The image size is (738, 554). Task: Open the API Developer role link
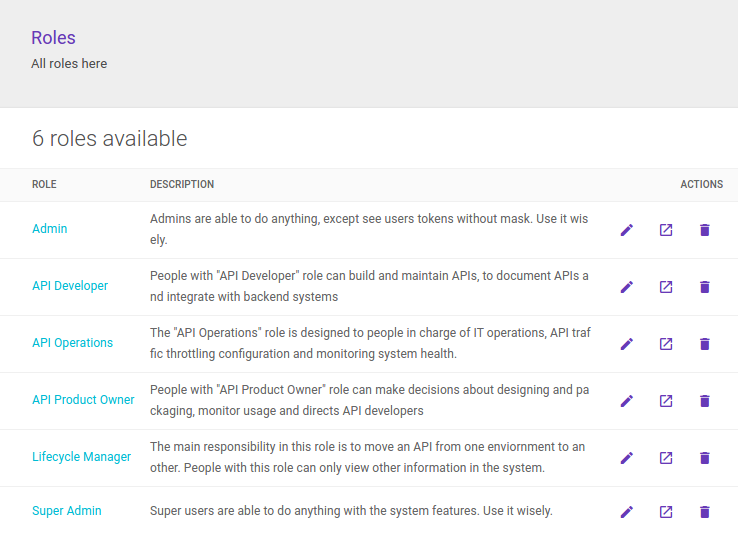(x=70, y=286)
